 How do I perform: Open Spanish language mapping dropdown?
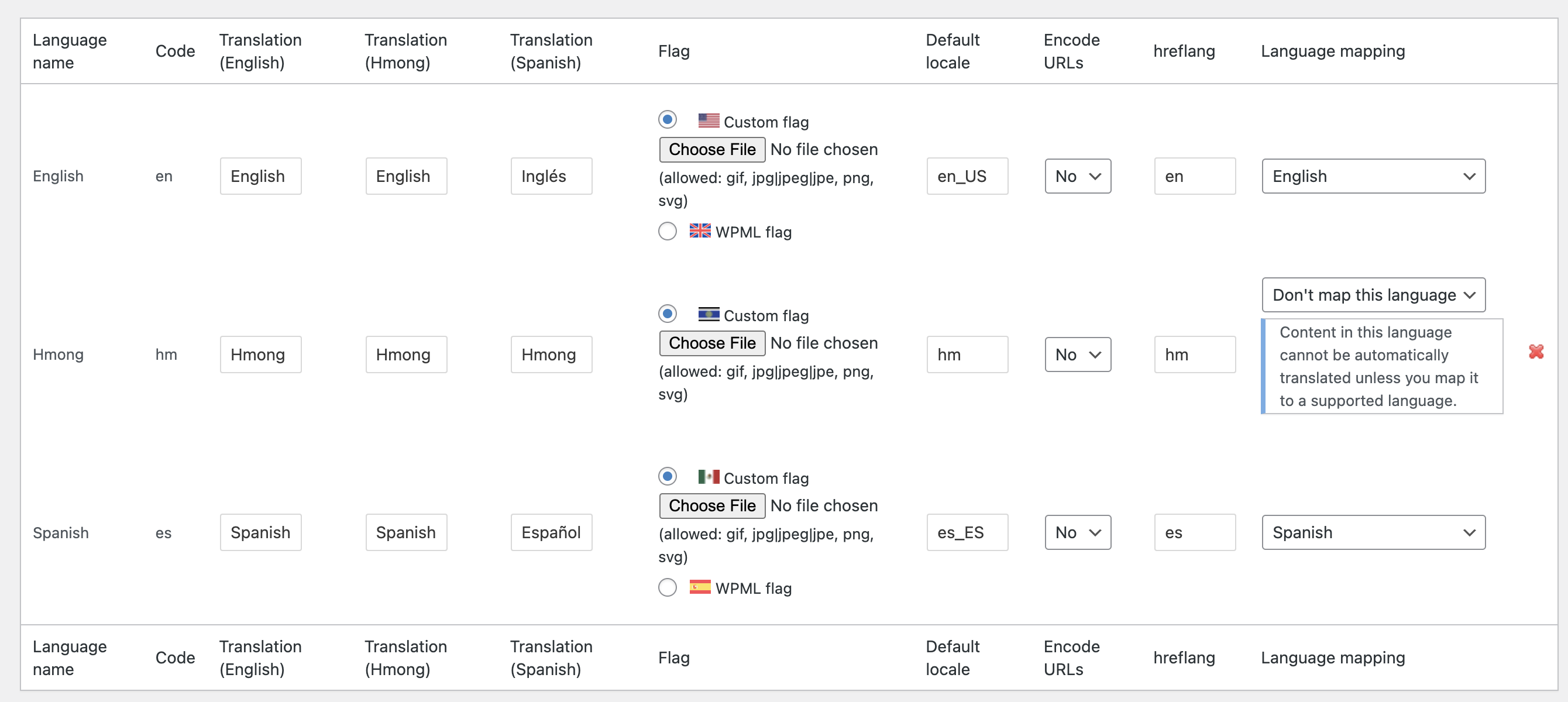[1373, 532]
